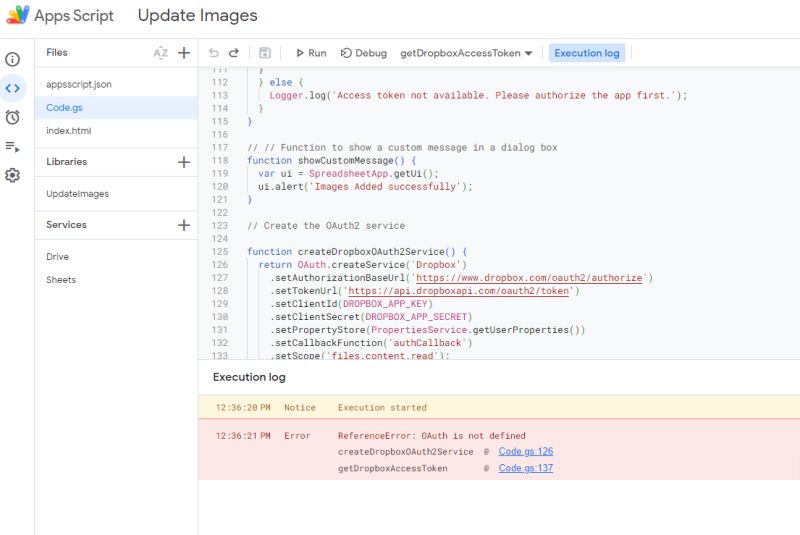800x535 pixels.
Task: Open the project Overview info icon
Action: (12, 59)
